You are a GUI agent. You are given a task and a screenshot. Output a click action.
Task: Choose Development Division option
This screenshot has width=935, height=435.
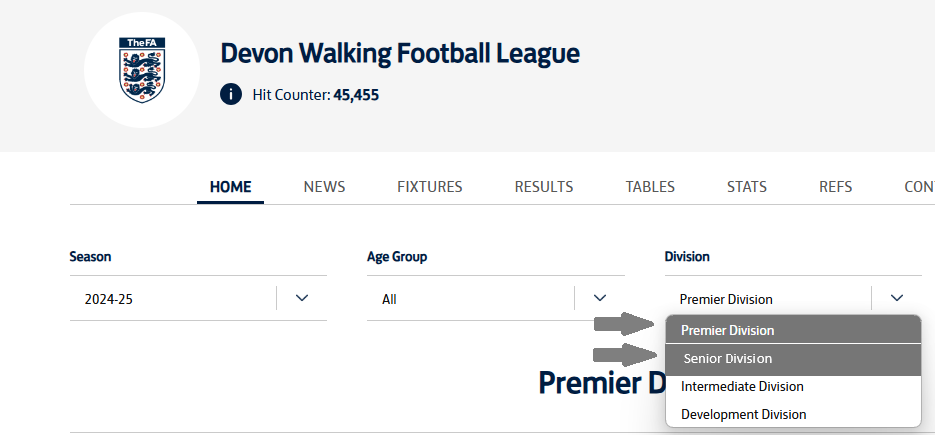click(743, 414)
